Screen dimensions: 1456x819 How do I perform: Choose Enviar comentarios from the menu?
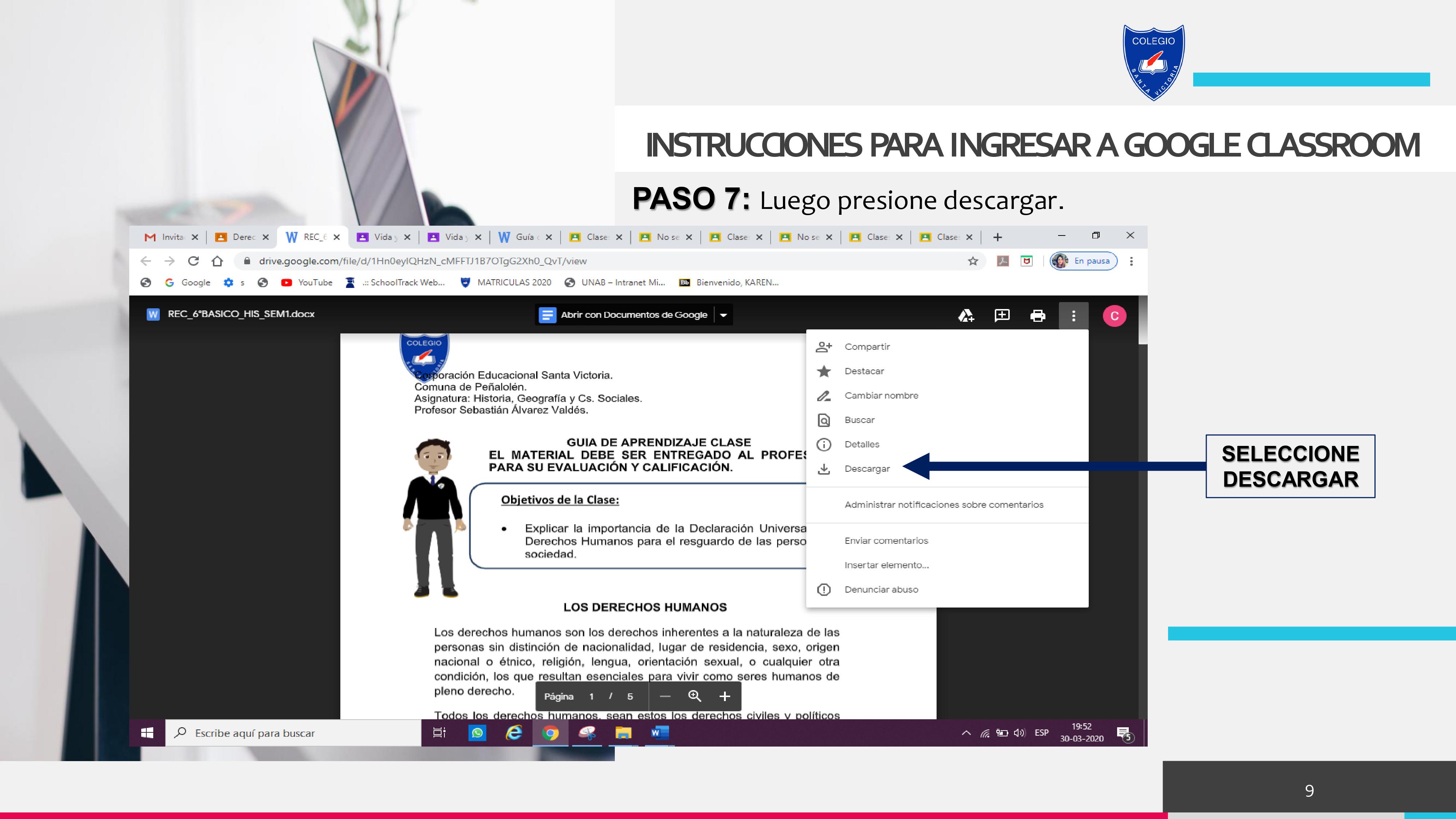click(x=947, y=540)
